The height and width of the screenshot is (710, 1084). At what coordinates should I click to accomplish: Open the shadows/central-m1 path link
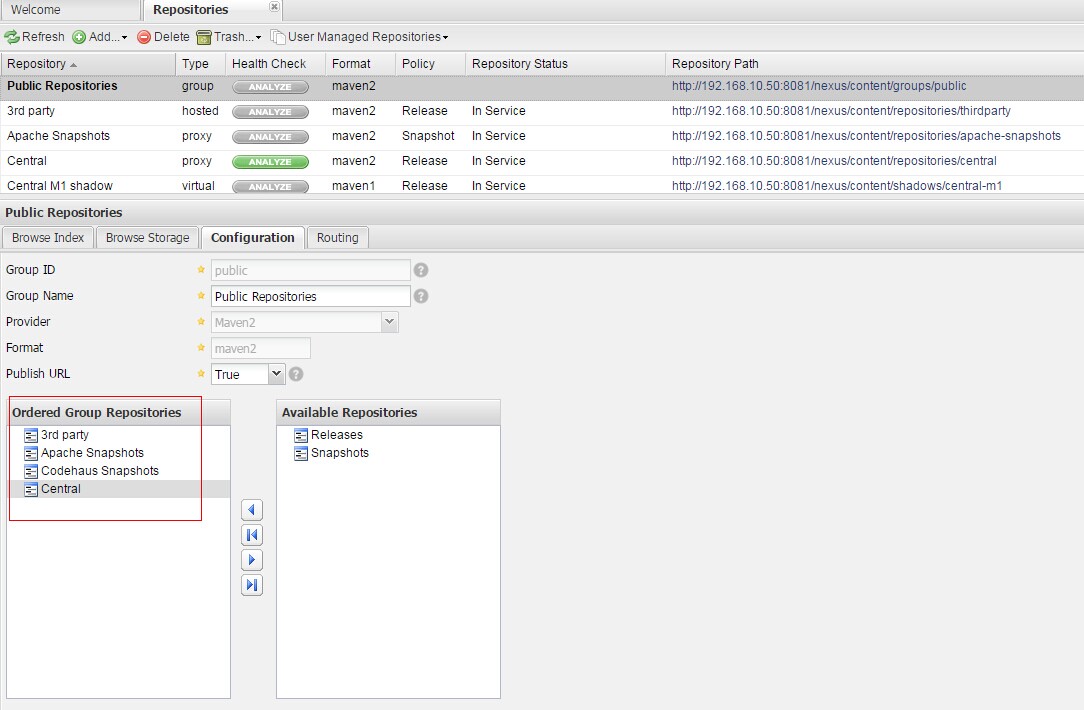tap(837, 185)
